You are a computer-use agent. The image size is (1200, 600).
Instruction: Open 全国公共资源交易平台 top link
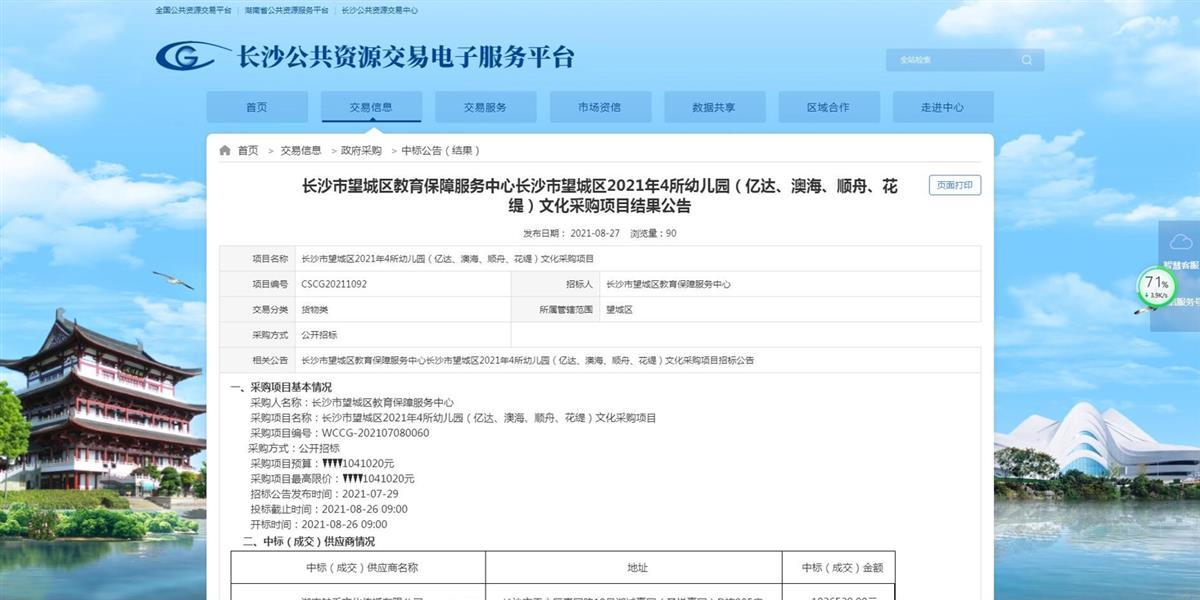coord(193,10)
